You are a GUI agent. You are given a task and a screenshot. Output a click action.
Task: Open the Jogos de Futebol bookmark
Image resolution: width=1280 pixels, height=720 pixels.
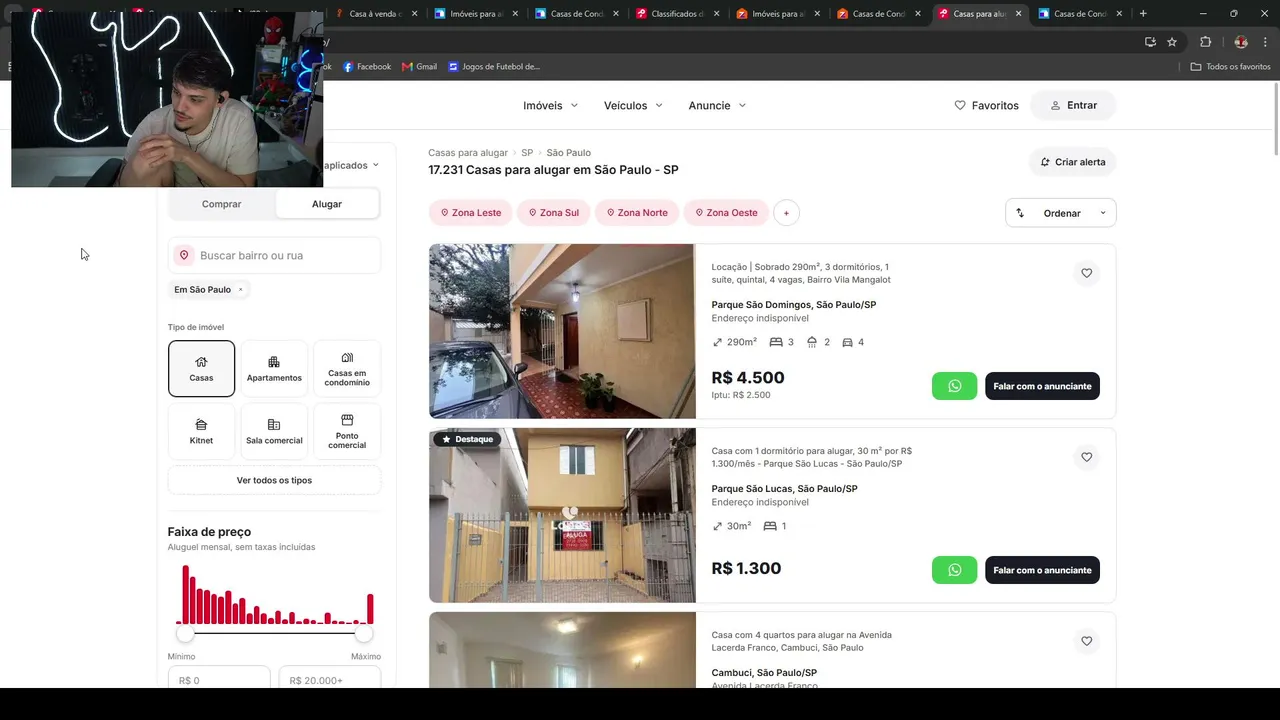pyautogui.click(x=494, y=67)
